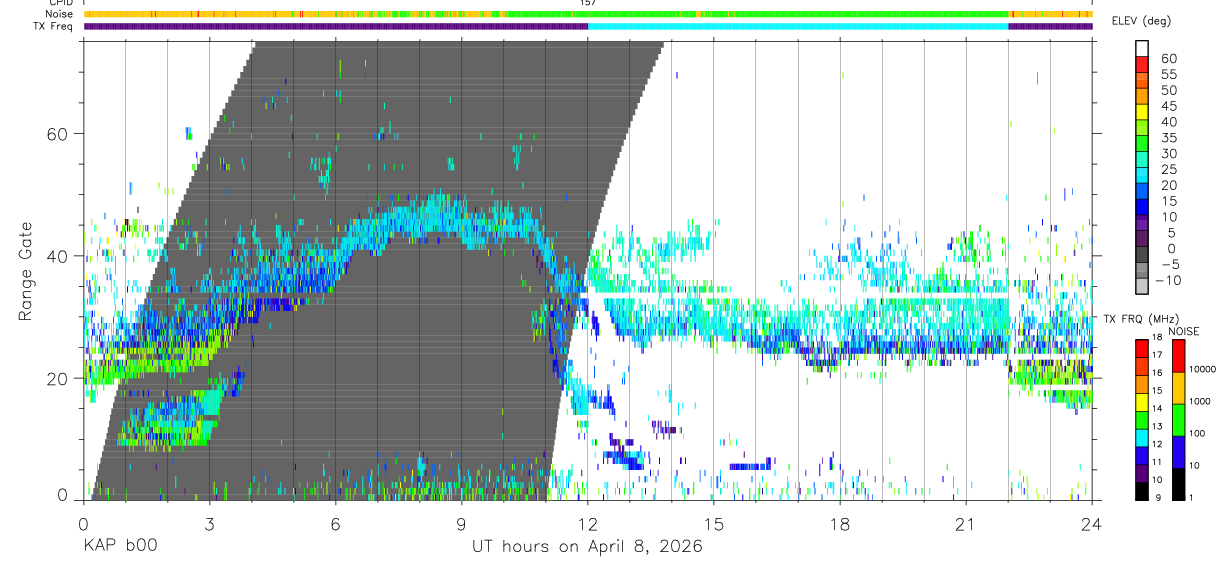
Task: Click x-axis tick label '6'
Action: (336, 523)
